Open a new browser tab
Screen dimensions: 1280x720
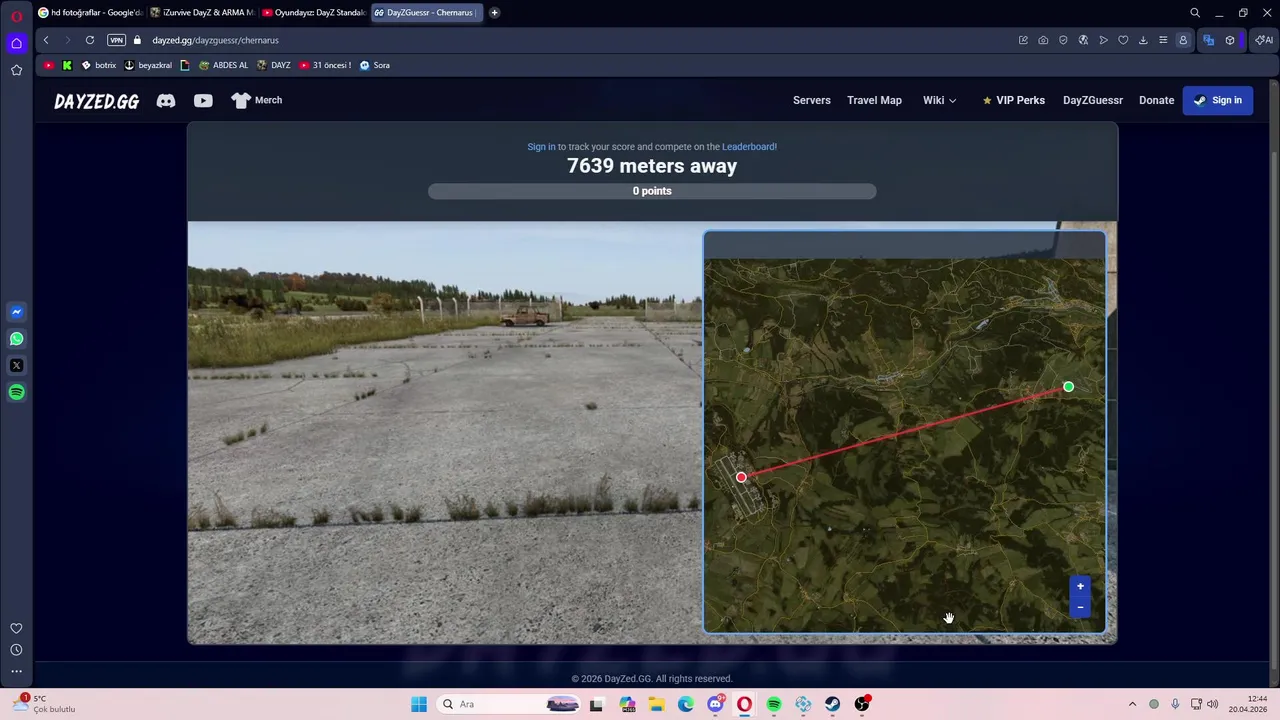pos(494,13)
